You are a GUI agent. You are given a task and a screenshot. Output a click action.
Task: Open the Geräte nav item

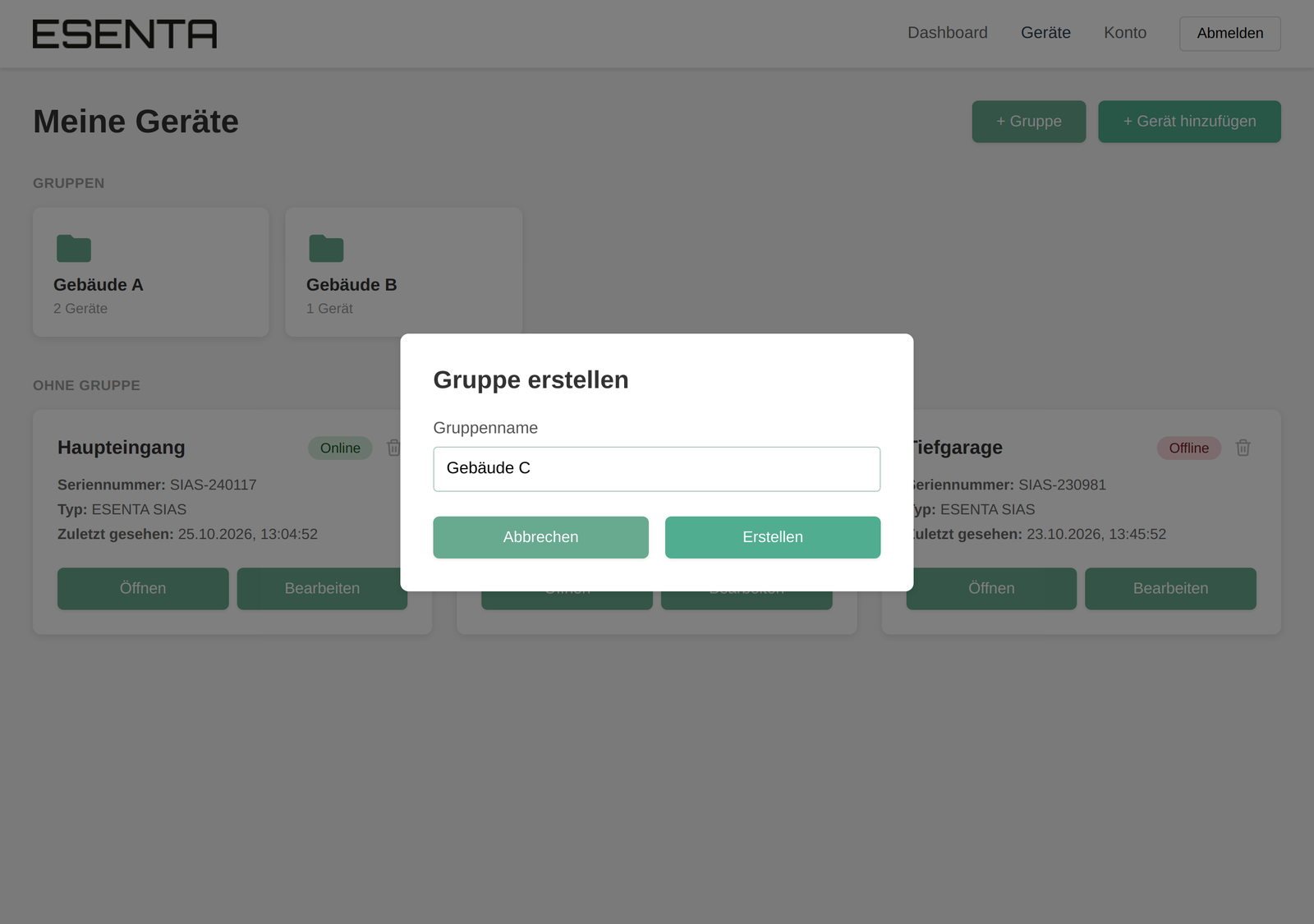1045,33
